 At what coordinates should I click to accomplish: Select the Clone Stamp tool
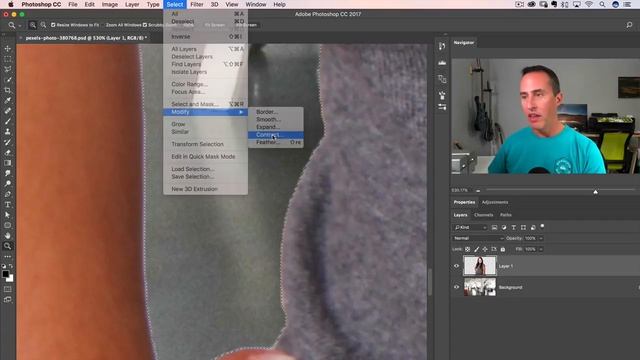point(8,132)
